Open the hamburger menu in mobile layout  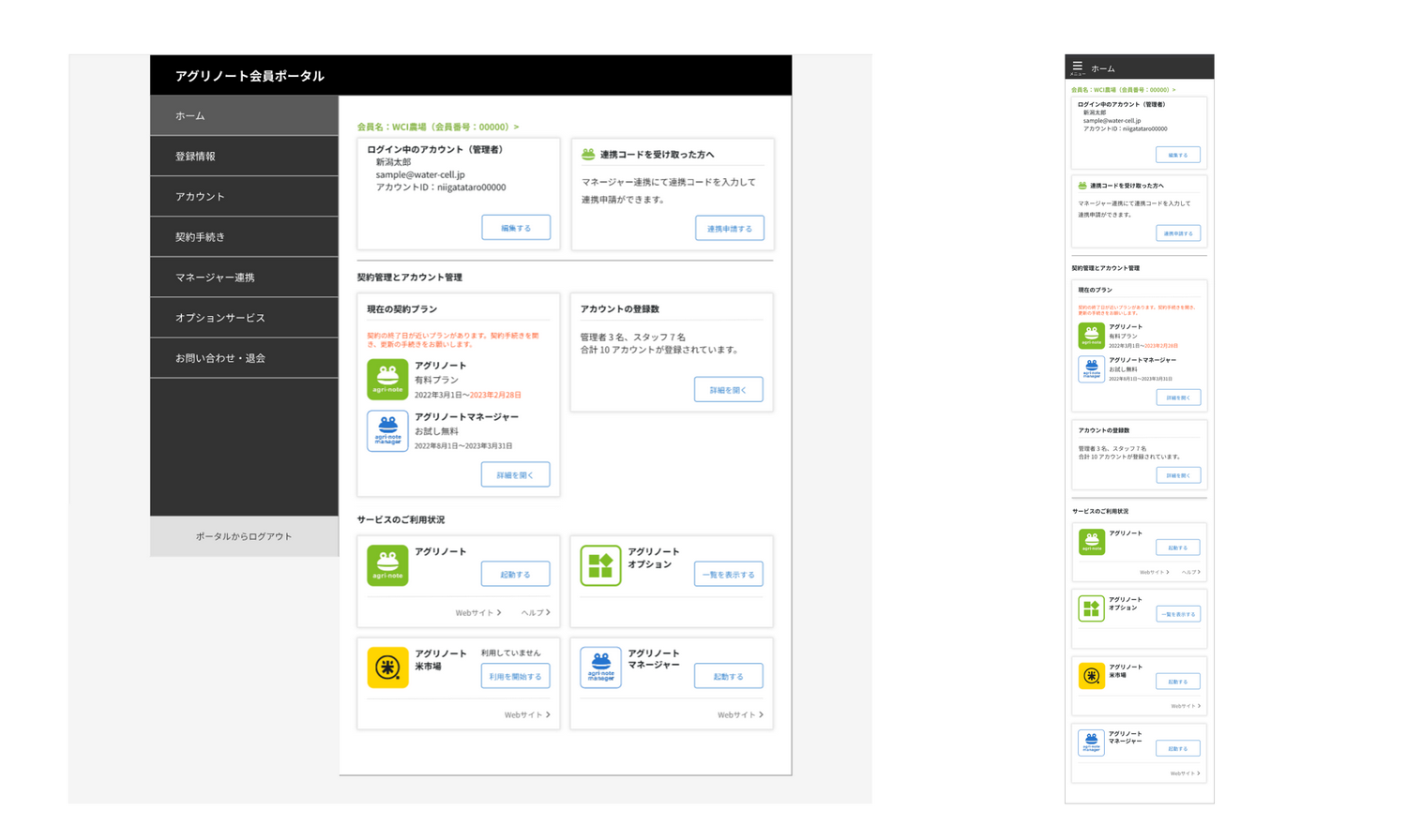[x=1078, y=67]
